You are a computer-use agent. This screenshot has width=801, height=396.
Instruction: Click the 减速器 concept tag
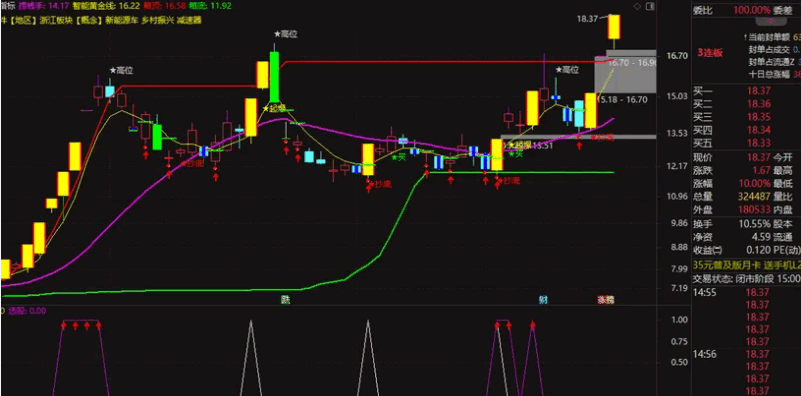coord(190,20)
